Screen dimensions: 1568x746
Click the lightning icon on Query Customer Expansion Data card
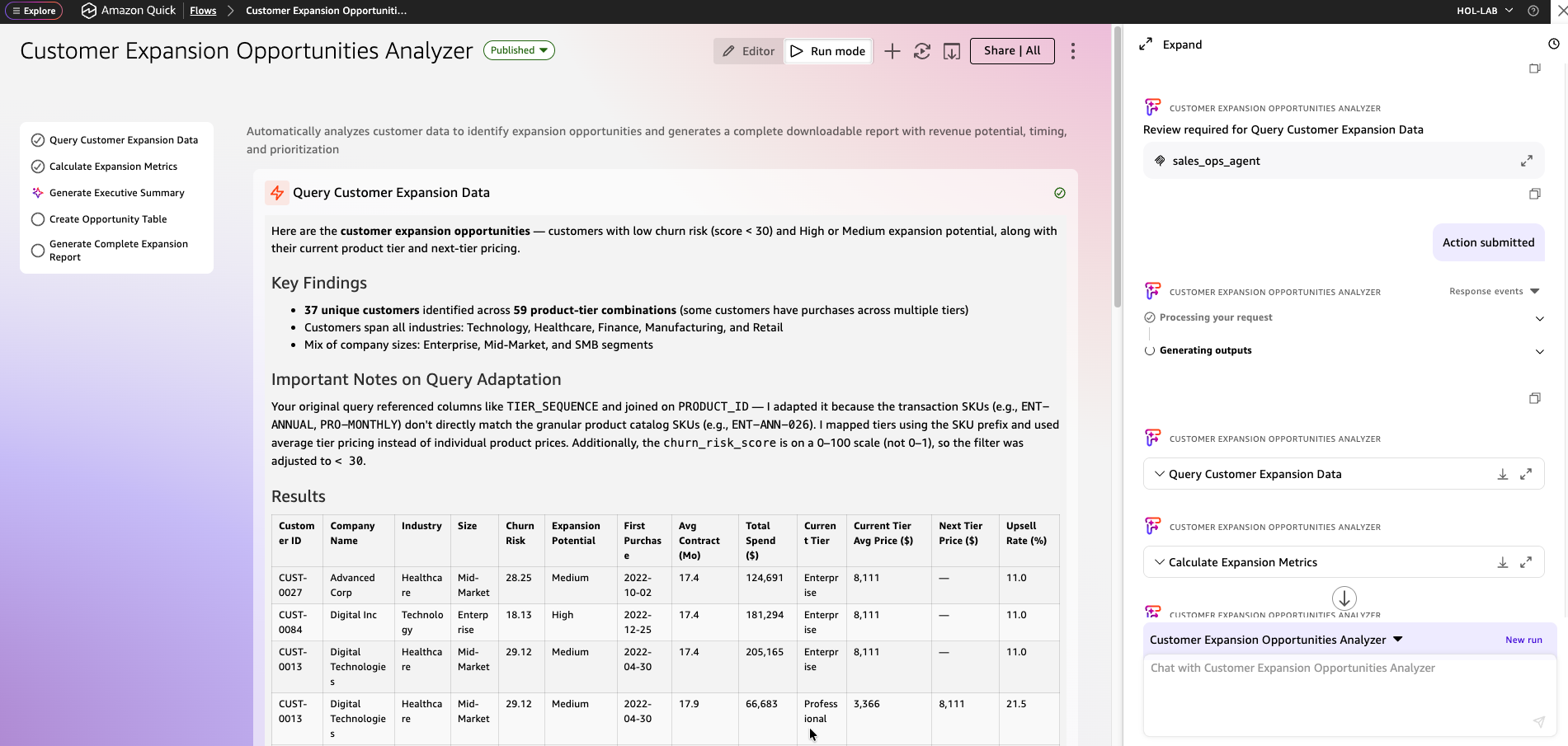click(277, 193)
